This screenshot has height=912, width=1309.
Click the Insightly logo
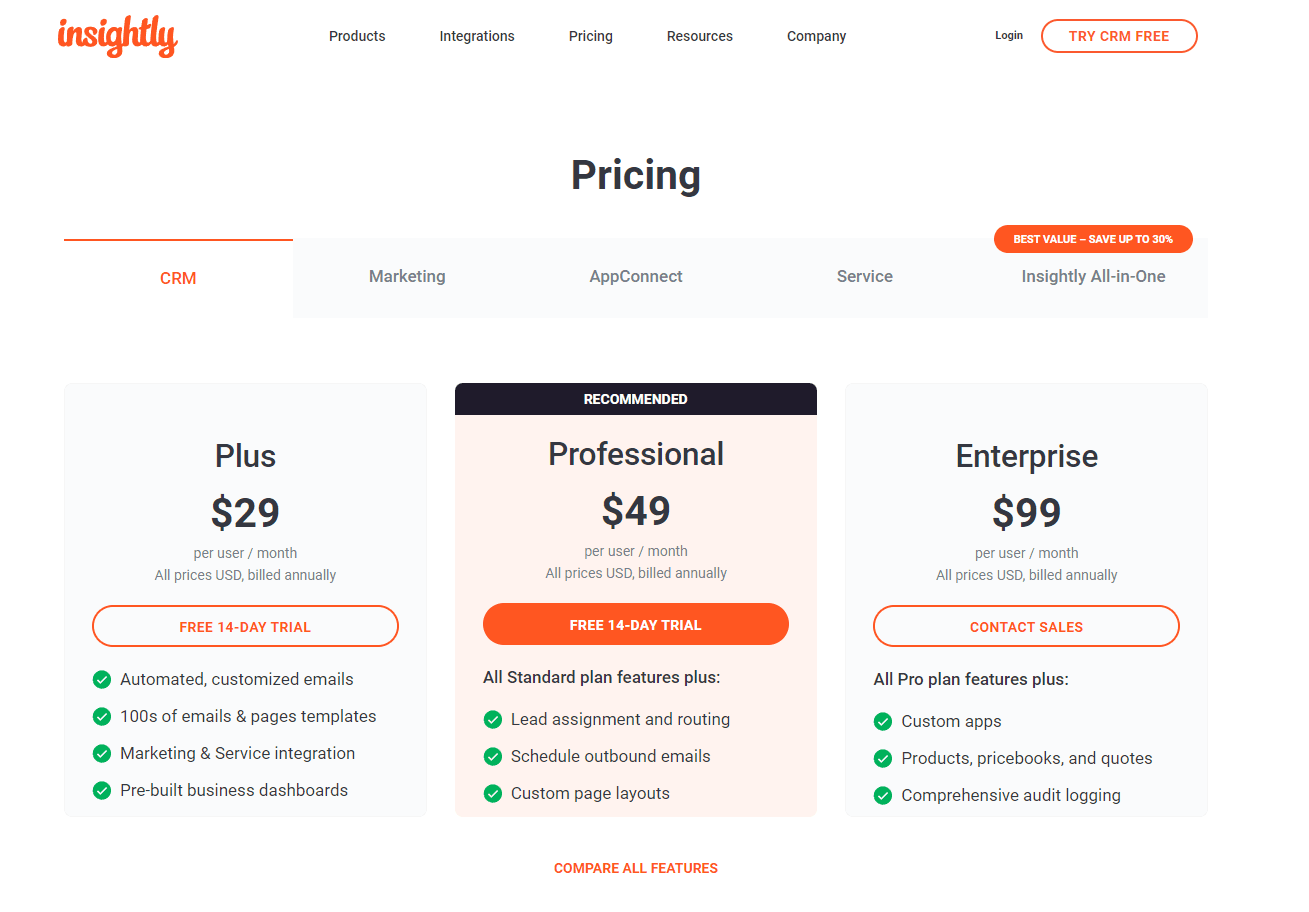tap(117, 37)
